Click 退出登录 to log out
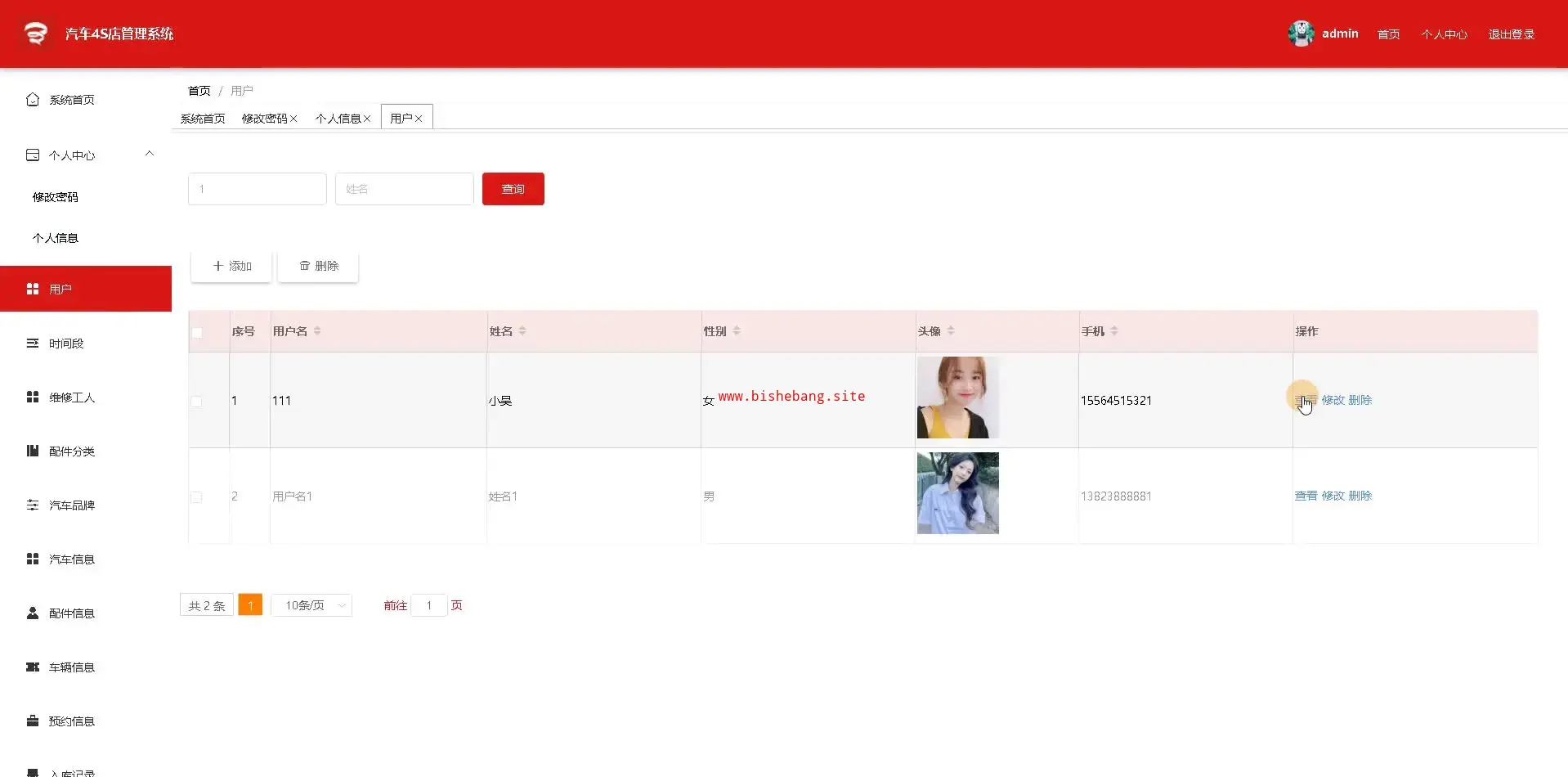This screenshot has height=777, width=1568. [x=1511, y=34]
